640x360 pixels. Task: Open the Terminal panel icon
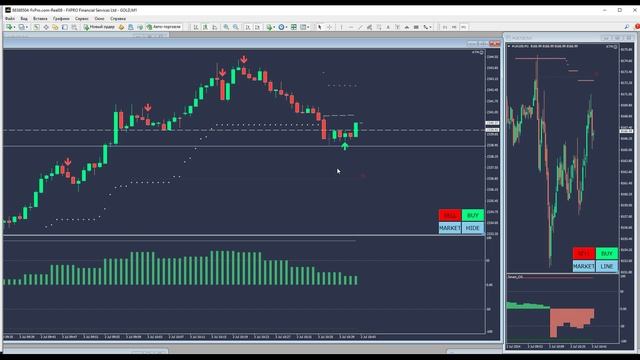(x=64, y=27)
